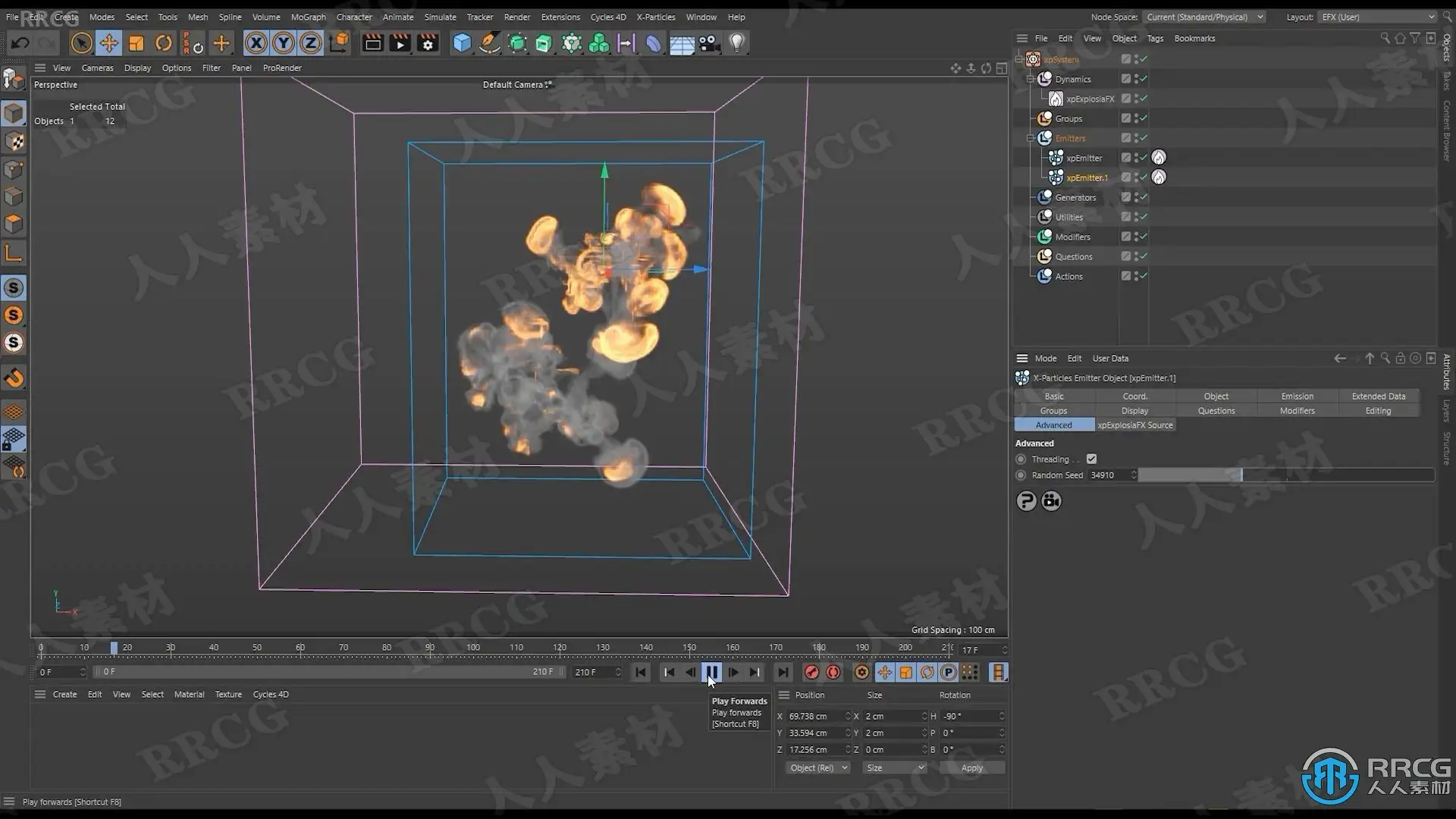Click the Cube primitive icon

[x=462, y=43]
